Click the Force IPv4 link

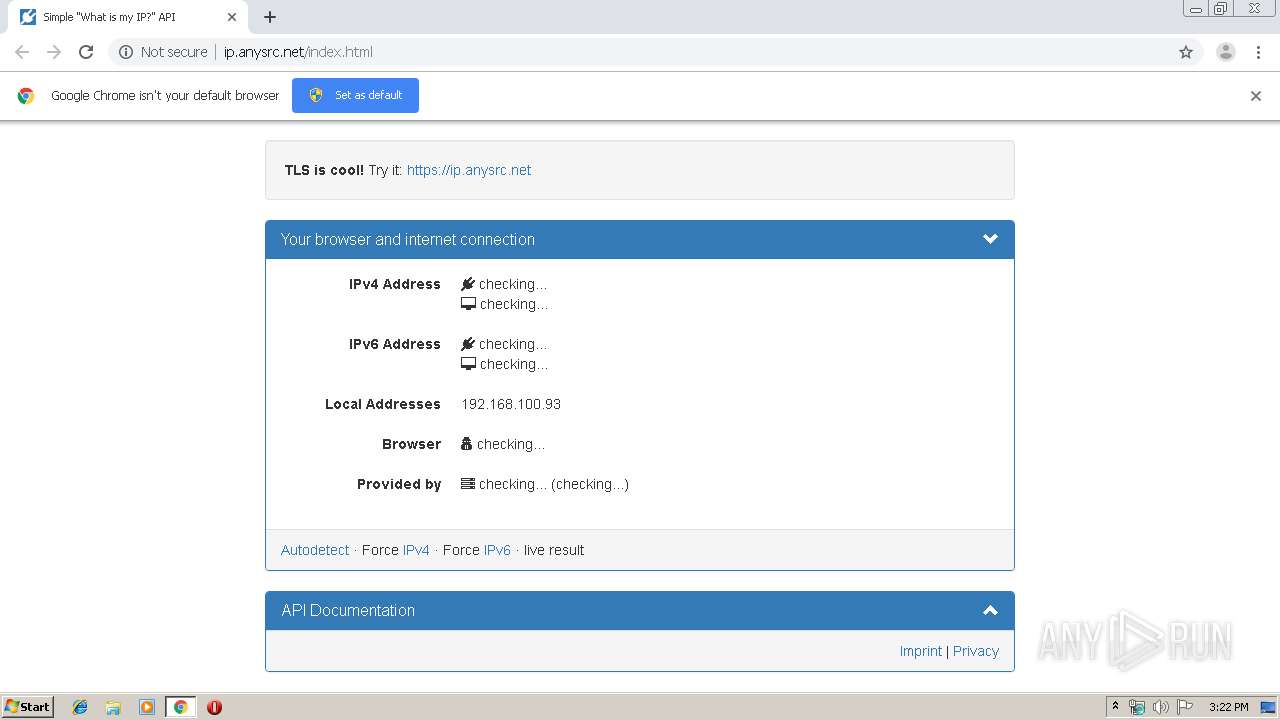click(x=416, y=550)
